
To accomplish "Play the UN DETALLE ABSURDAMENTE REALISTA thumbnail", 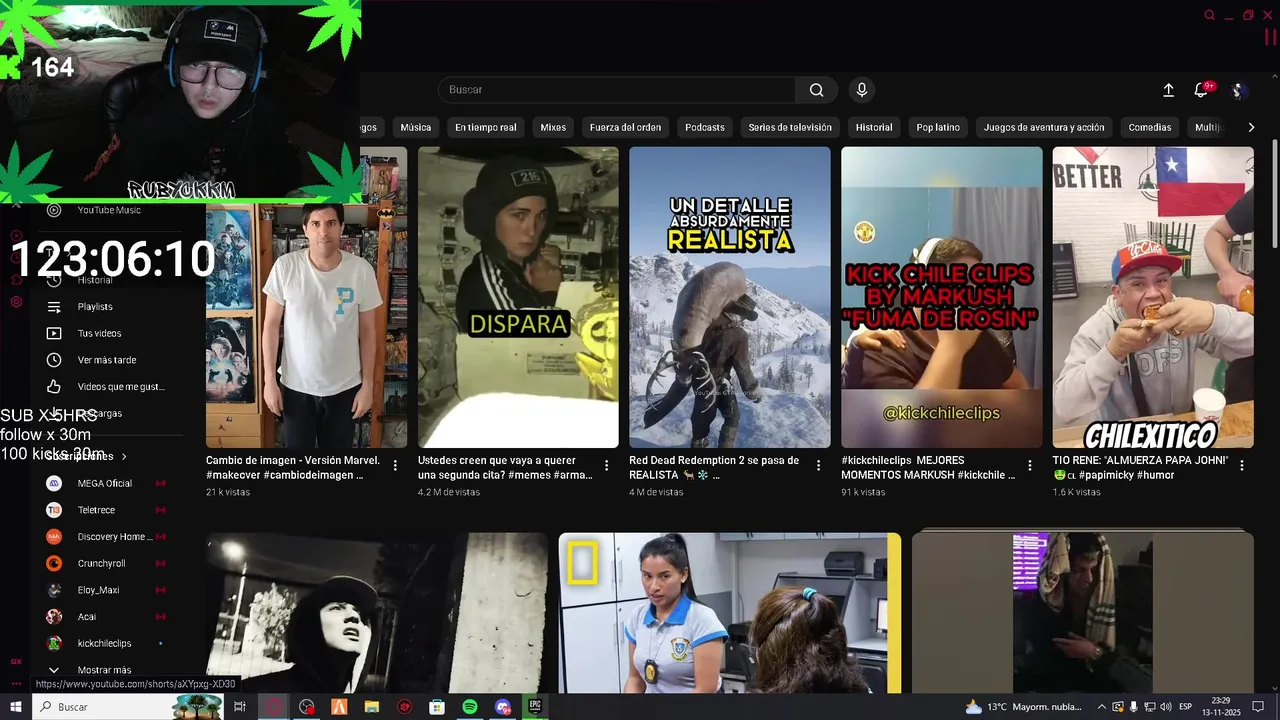I will (x=730, y=297).
